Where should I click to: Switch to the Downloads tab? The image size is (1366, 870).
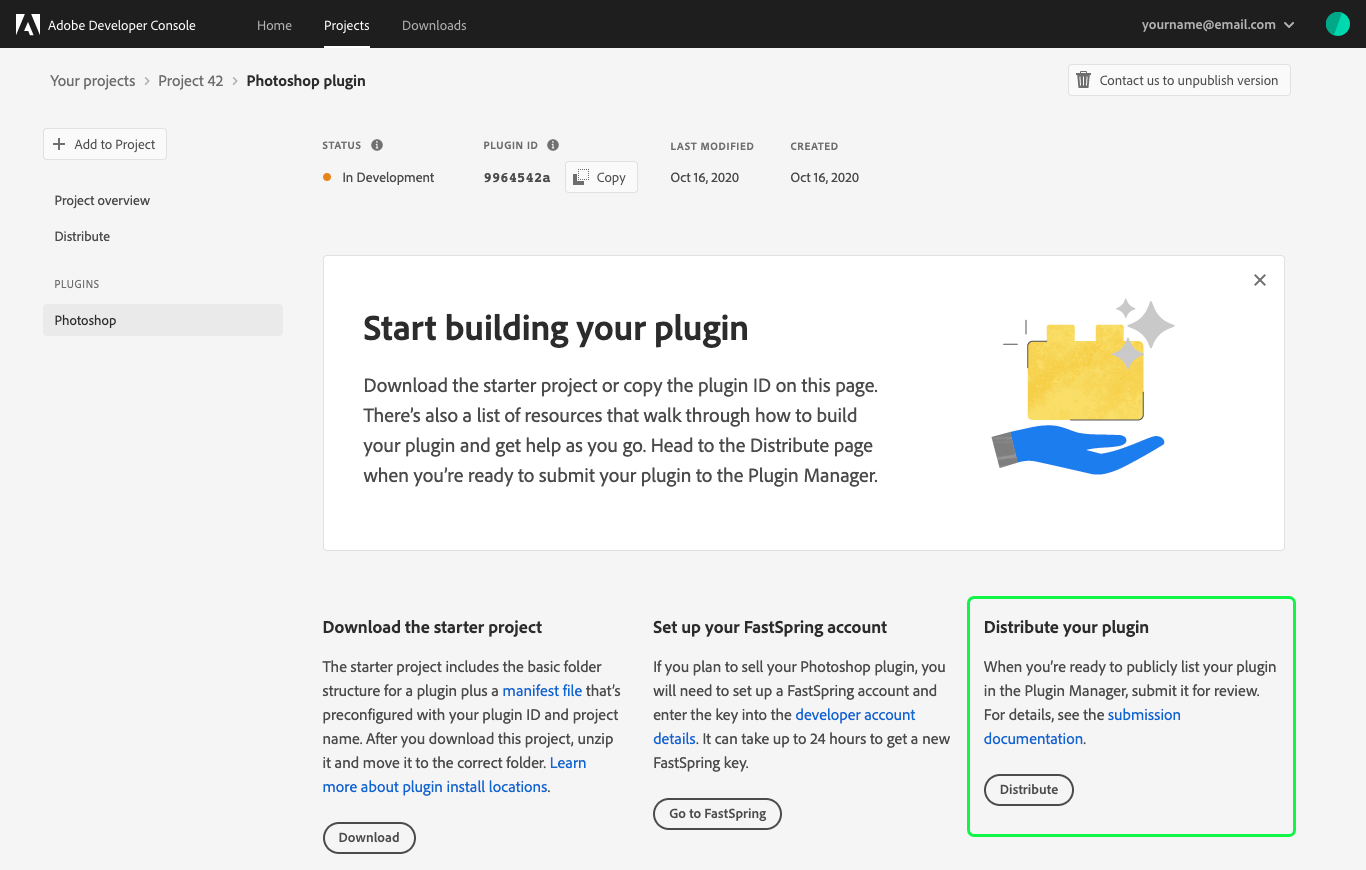click(x=434, y=25)
